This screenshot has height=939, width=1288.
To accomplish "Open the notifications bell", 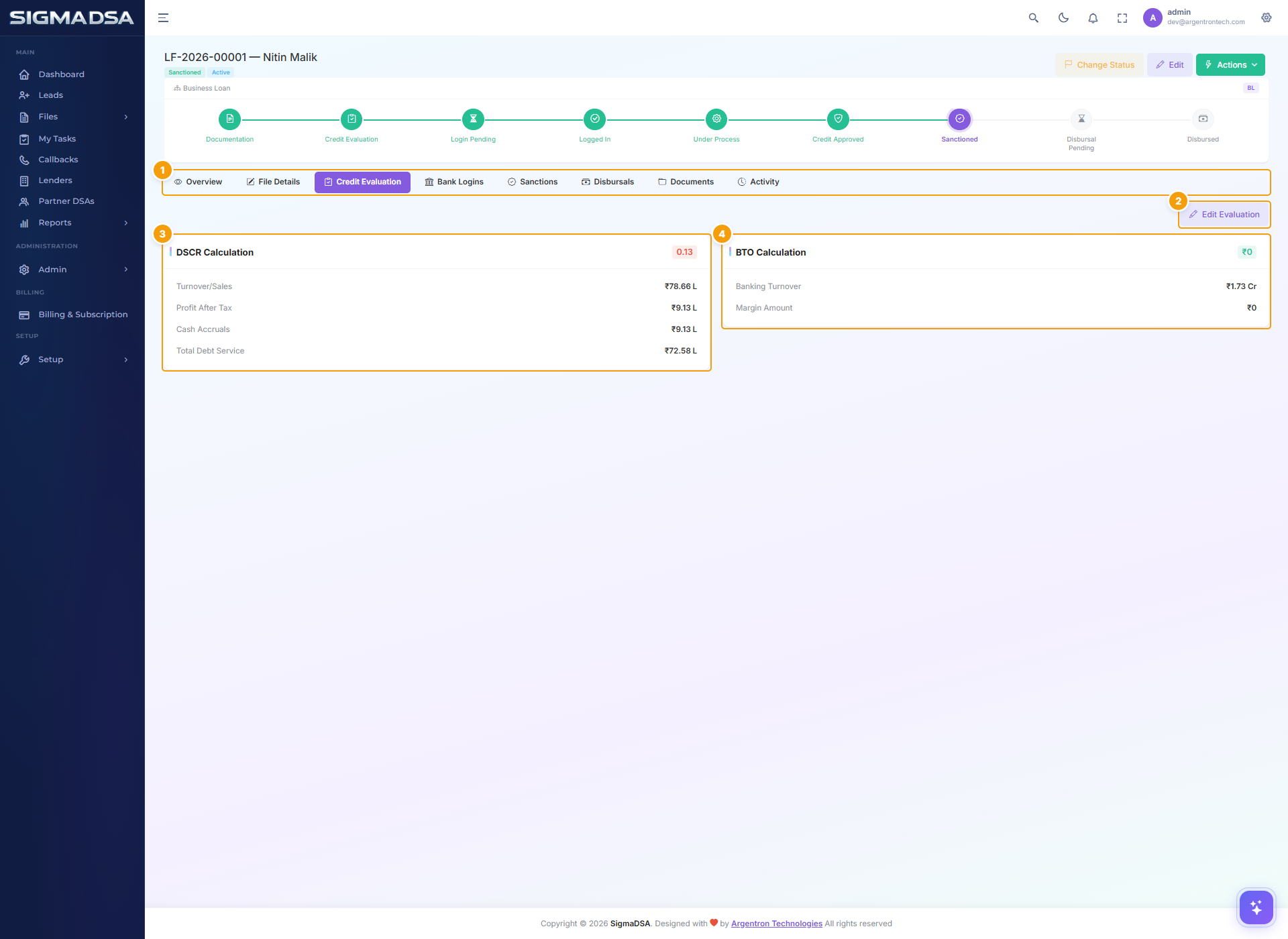I will click(1093, 18).
